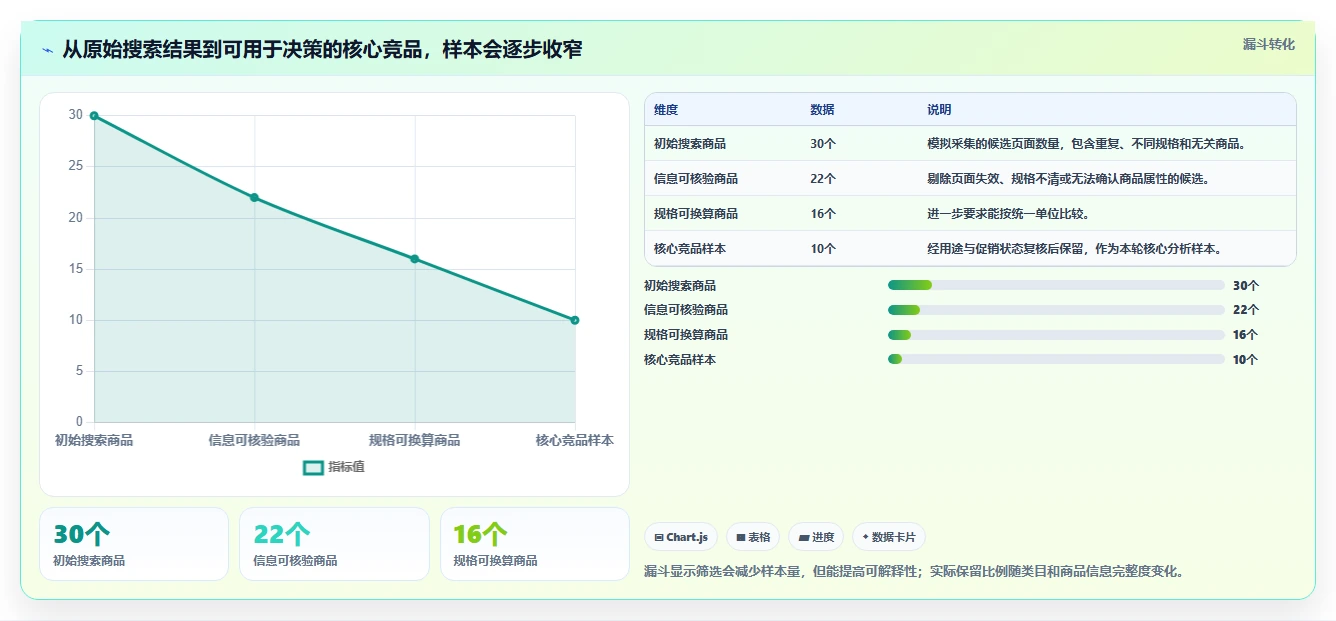The width and height of the screenshot is (1336, 621).
Task: Click the 初始搜索商品 progress bar
Action: pos(1056,285)
